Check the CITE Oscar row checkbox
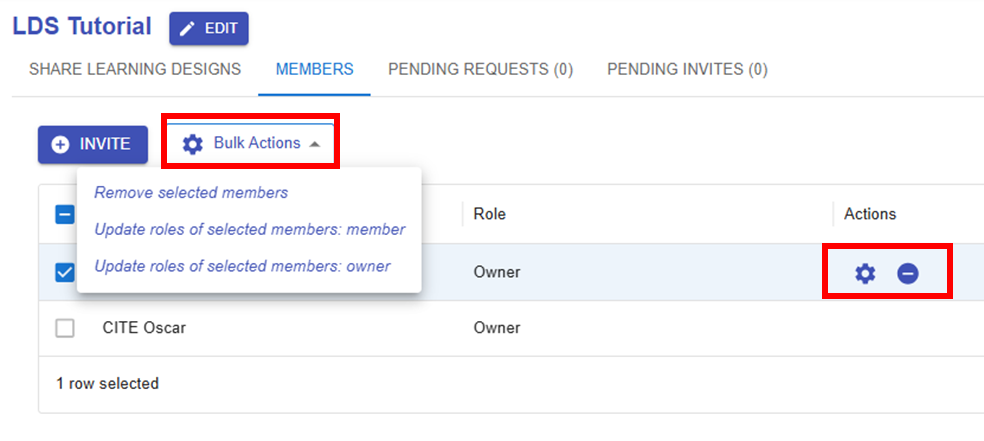The width and height of the screenshot is (984, 441). click(x=65, y=328)
